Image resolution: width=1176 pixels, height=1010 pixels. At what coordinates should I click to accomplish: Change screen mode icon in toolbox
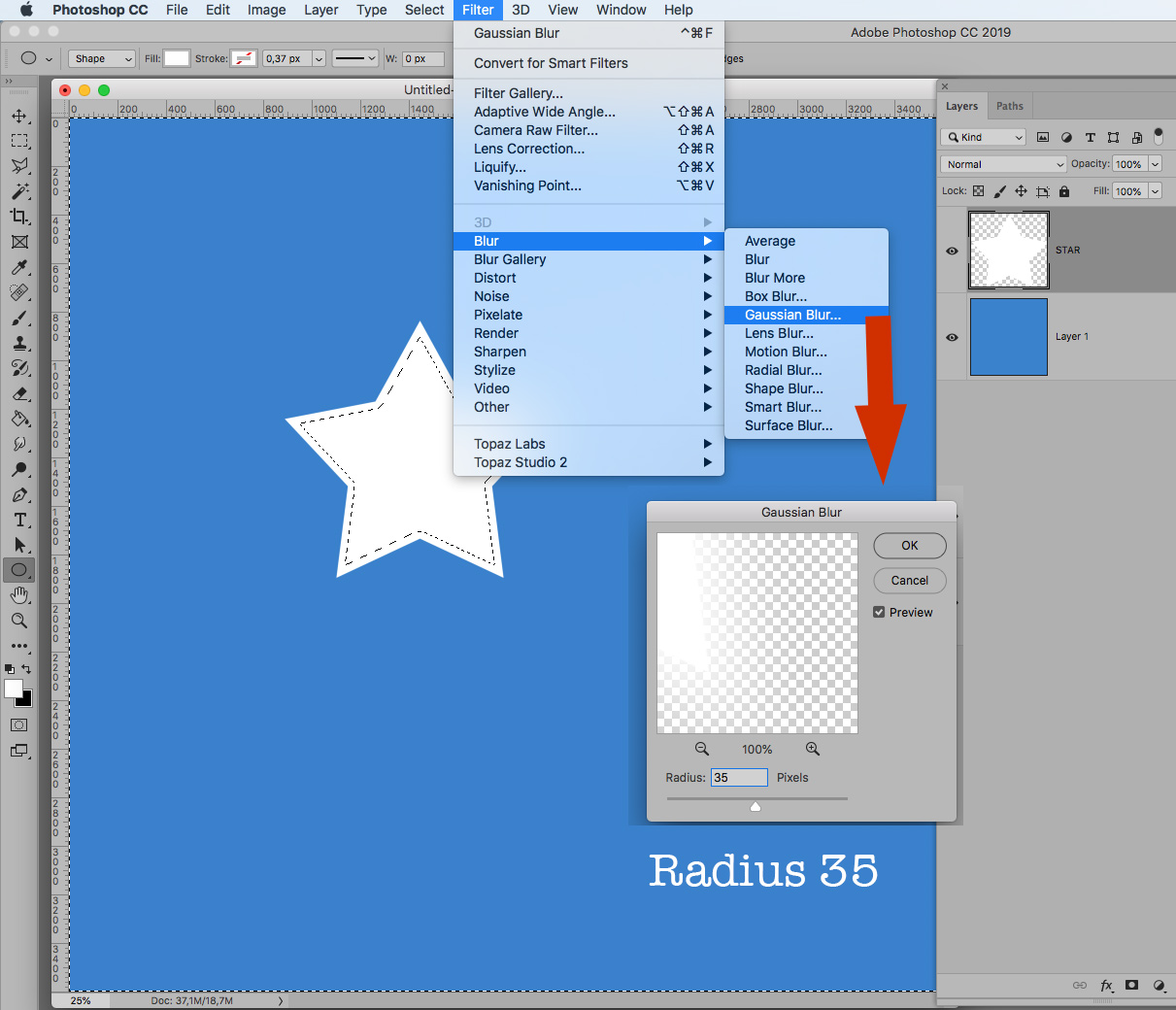(19, 751)
